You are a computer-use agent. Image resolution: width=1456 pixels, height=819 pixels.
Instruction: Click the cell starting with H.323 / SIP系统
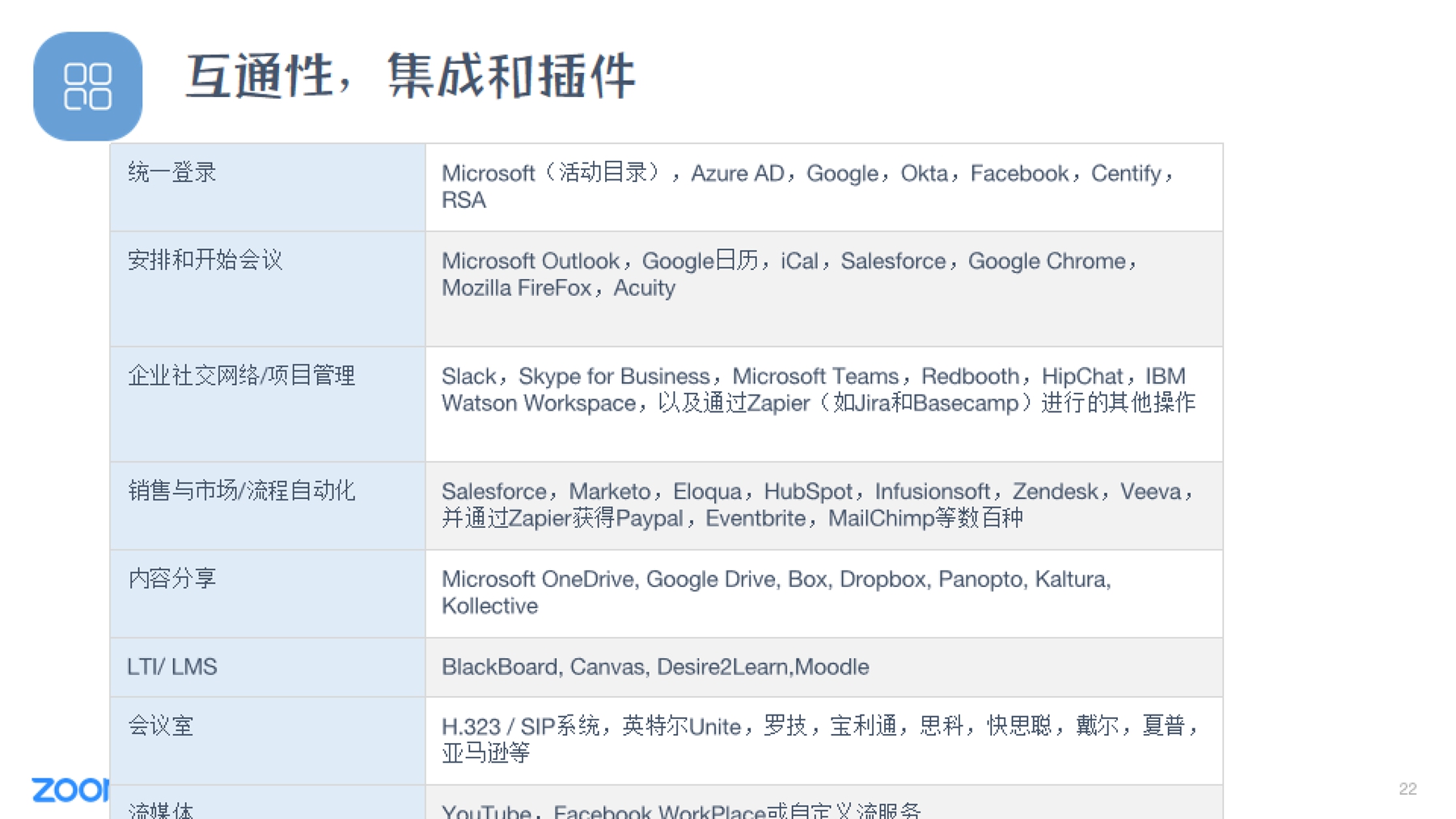click(x=824, y=741)
